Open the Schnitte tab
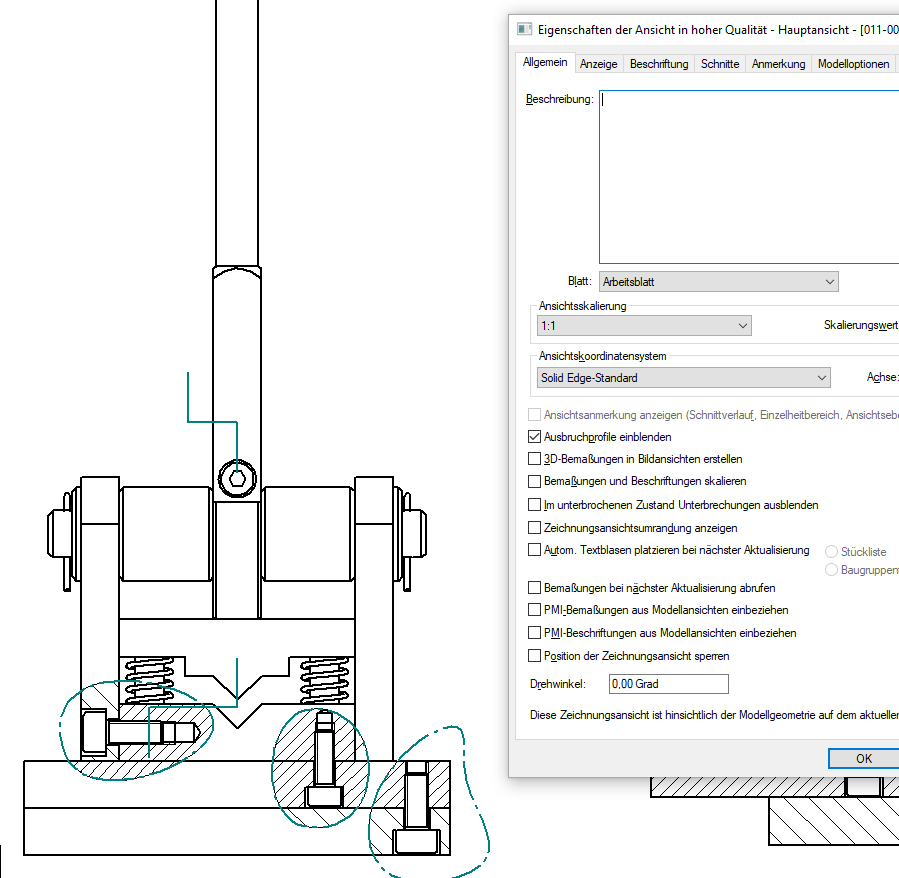The width and height of the screenshot is (899, 878). [x=720, y=64]
